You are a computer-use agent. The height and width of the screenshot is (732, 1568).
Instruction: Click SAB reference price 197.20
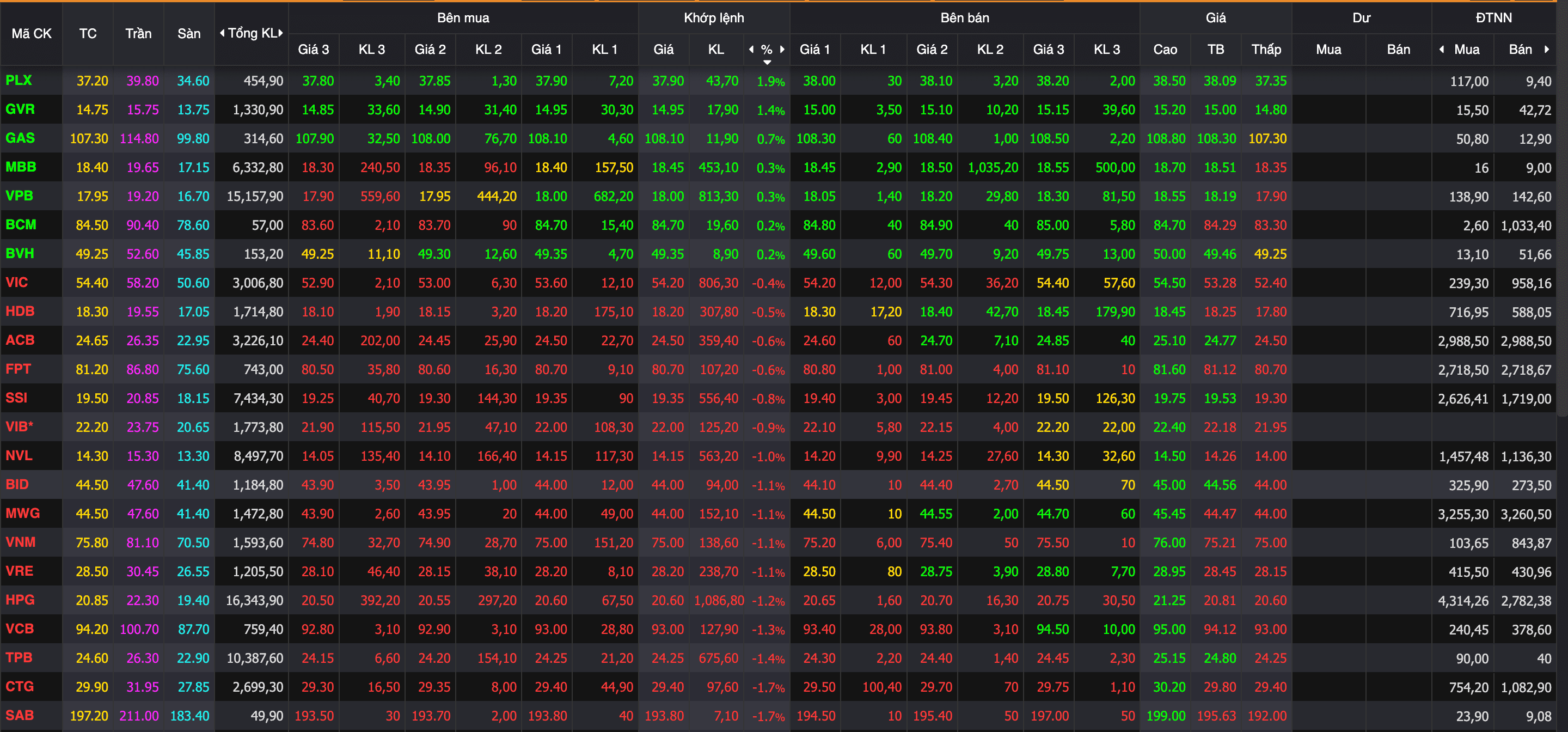pyautogui.click(x=89, y=716)
